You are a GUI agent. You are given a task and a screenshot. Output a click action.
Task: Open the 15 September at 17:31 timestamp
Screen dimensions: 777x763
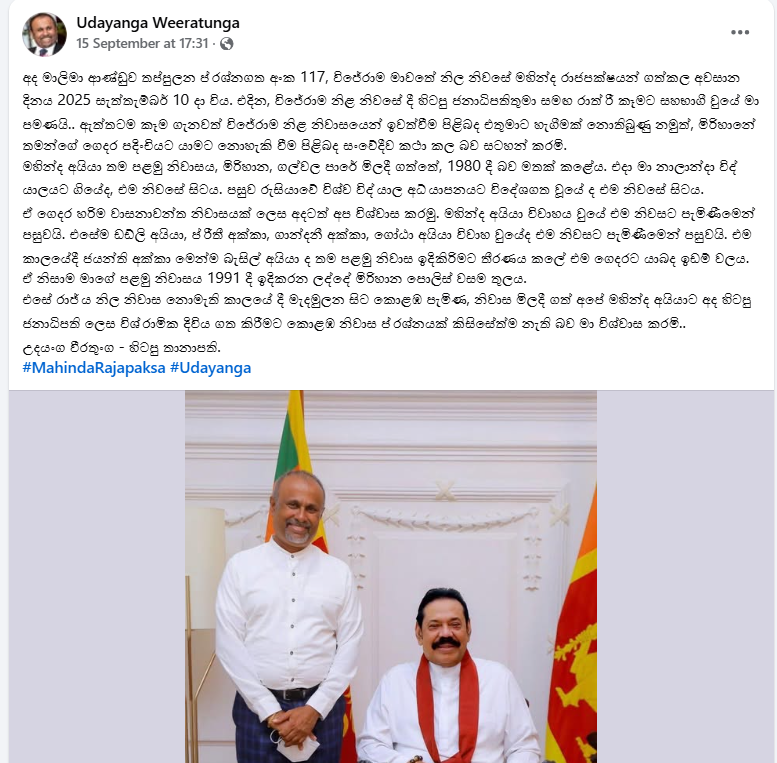(x=142, y=44)
